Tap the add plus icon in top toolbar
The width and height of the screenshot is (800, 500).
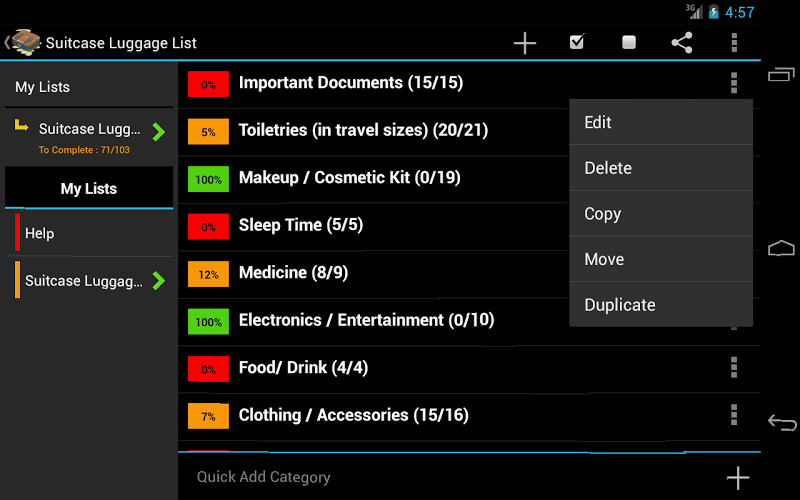[x=525, y=43]
